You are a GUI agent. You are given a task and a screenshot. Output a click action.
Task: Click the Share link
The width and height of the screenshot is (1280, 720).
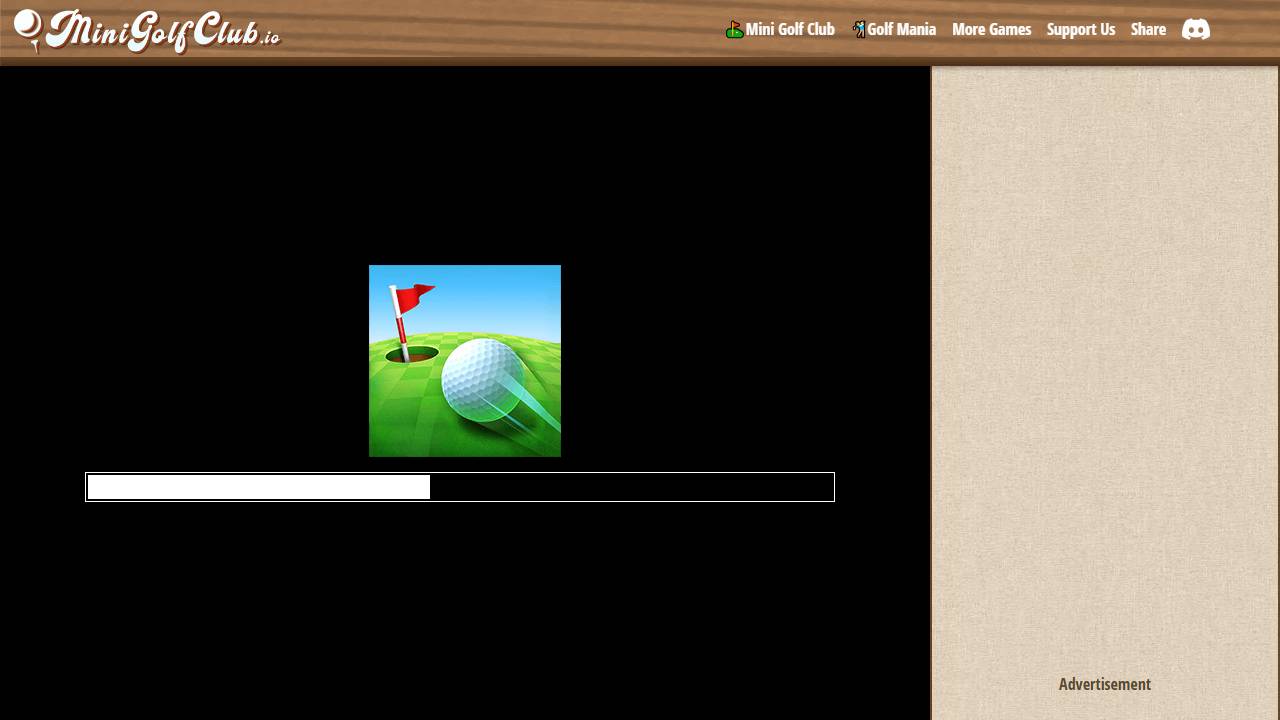click(1148, 29)
